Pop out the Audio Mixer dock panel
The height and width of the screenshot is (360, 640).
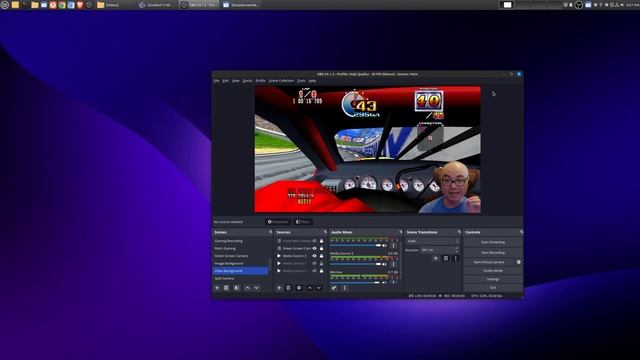[400, 232]
